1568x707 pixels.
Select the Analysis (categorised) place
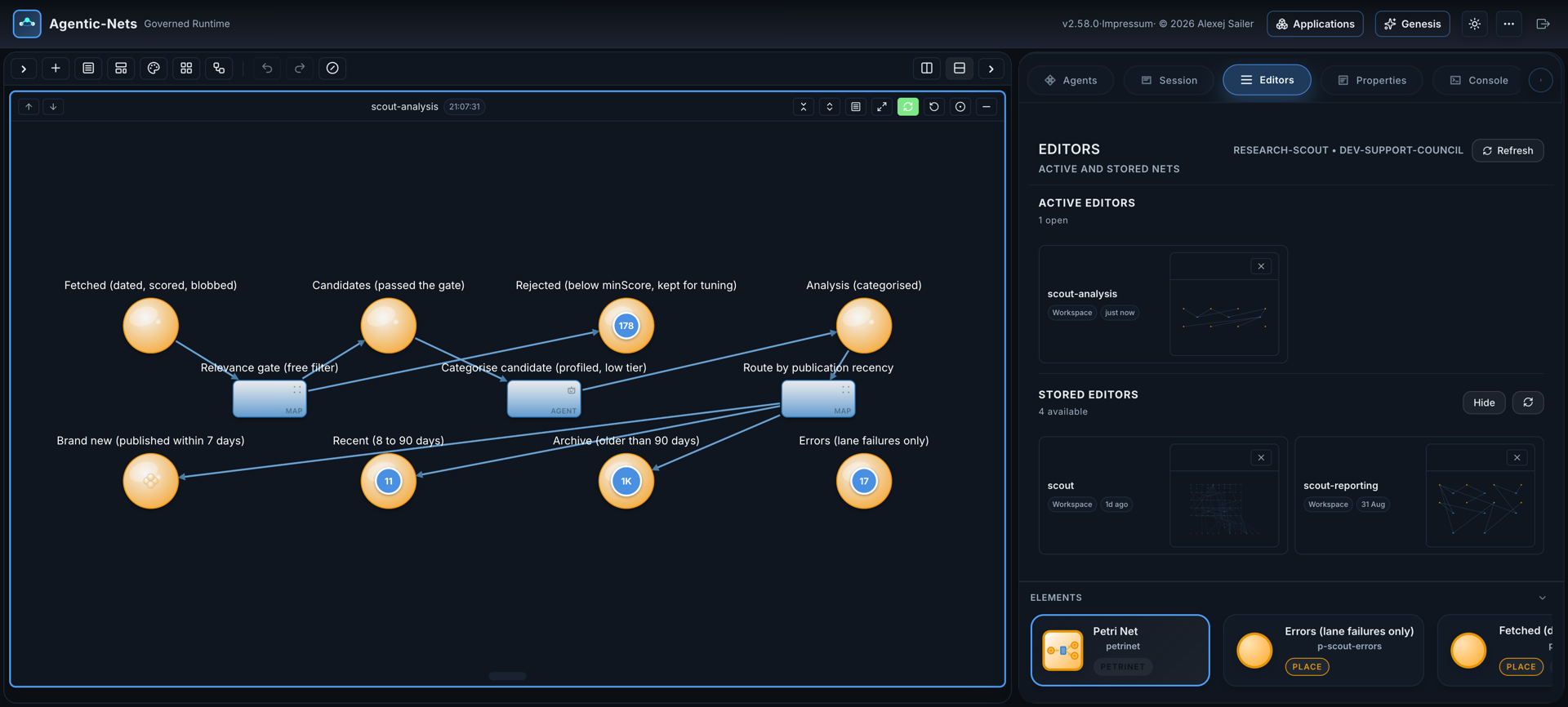864,326
